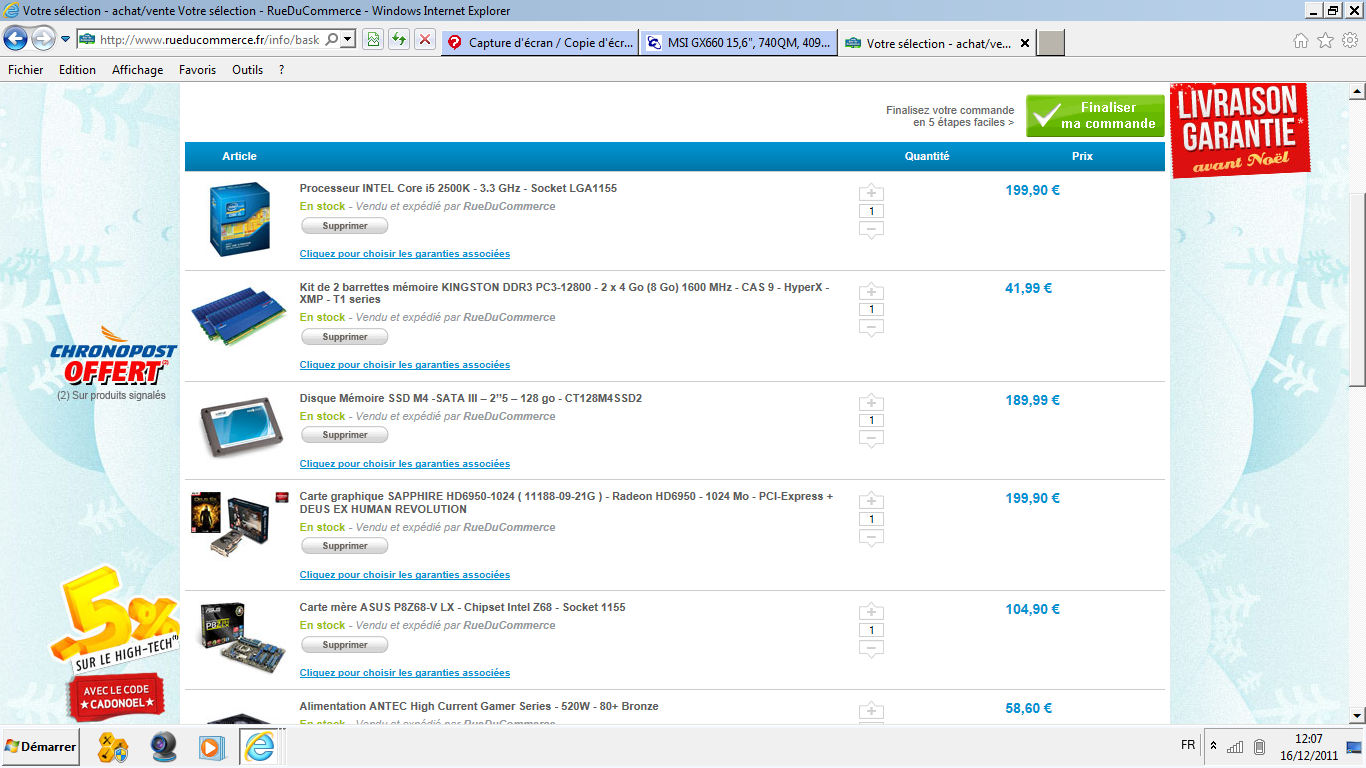The image size is (1366, 768).
Task: Open the browser Tools gear icon
Action: point(1349,41)
